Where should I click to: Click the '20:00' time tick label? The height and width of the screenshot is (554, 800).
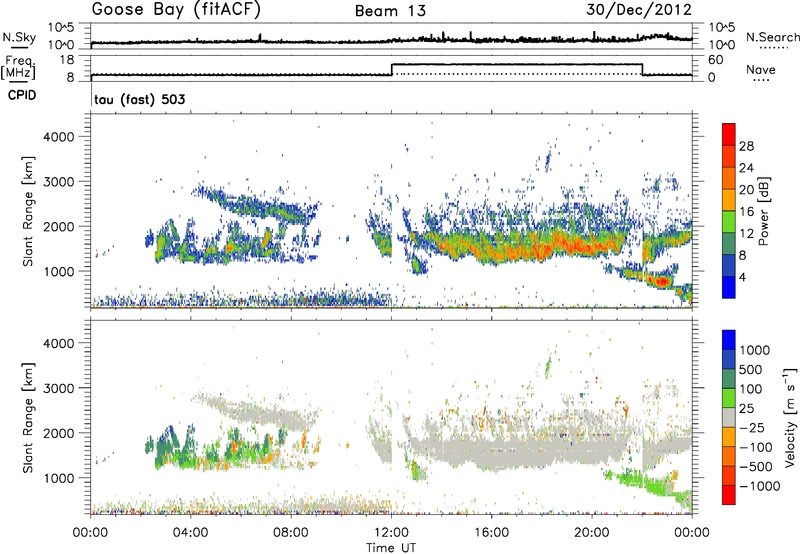point(592,533)
